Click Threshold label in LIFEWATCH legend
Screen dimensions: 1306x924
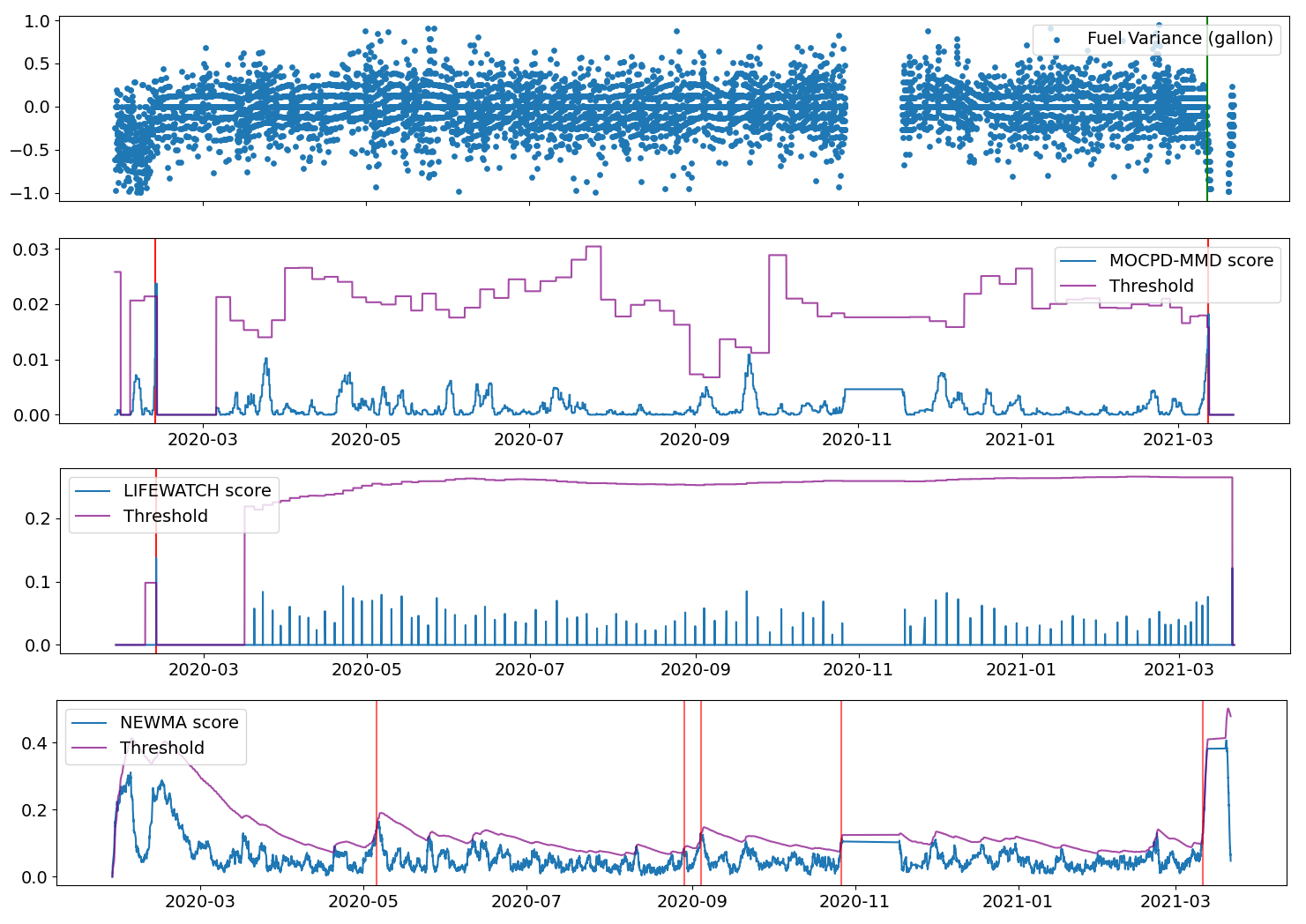pos(166,516)
